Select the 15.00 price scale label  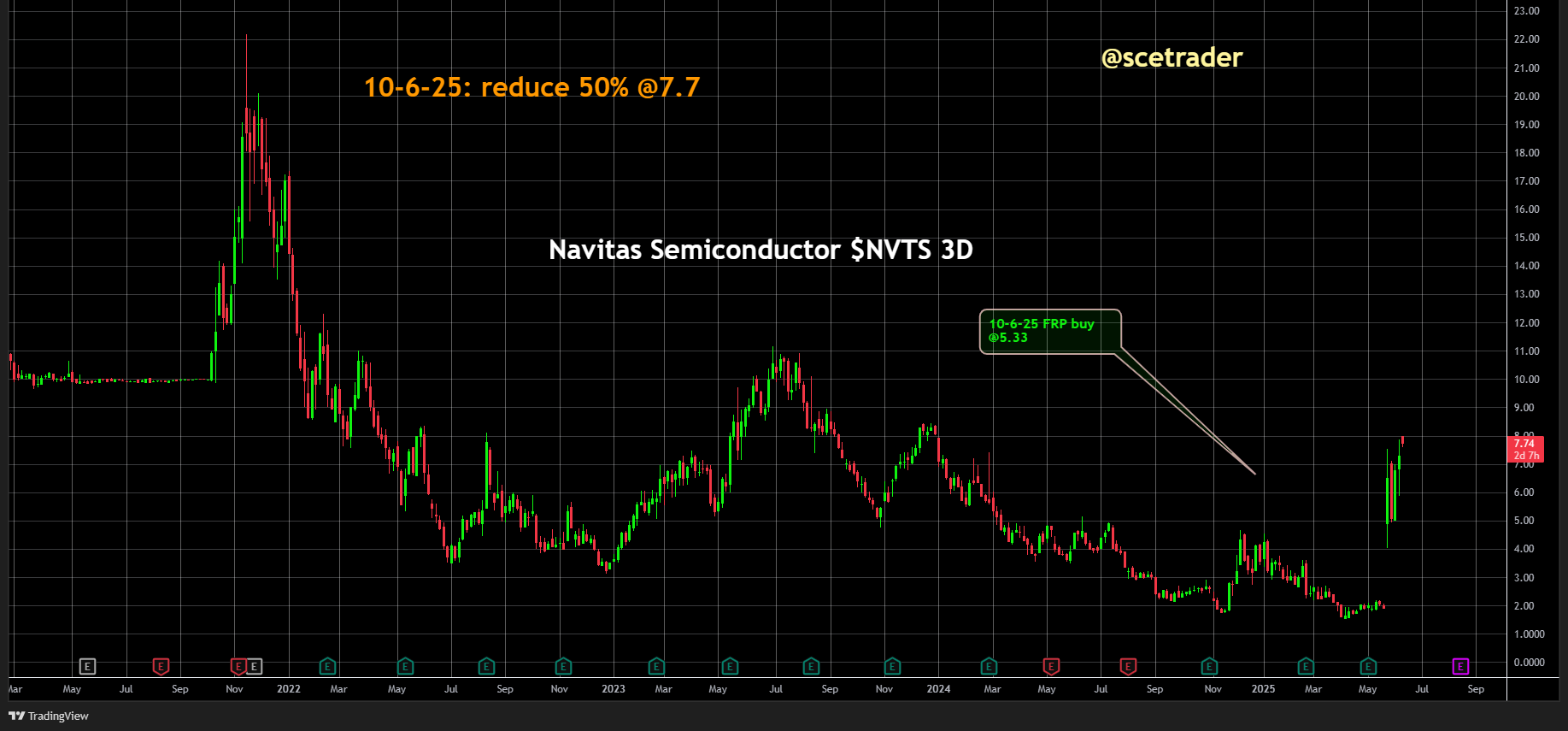pos(1526,238)
